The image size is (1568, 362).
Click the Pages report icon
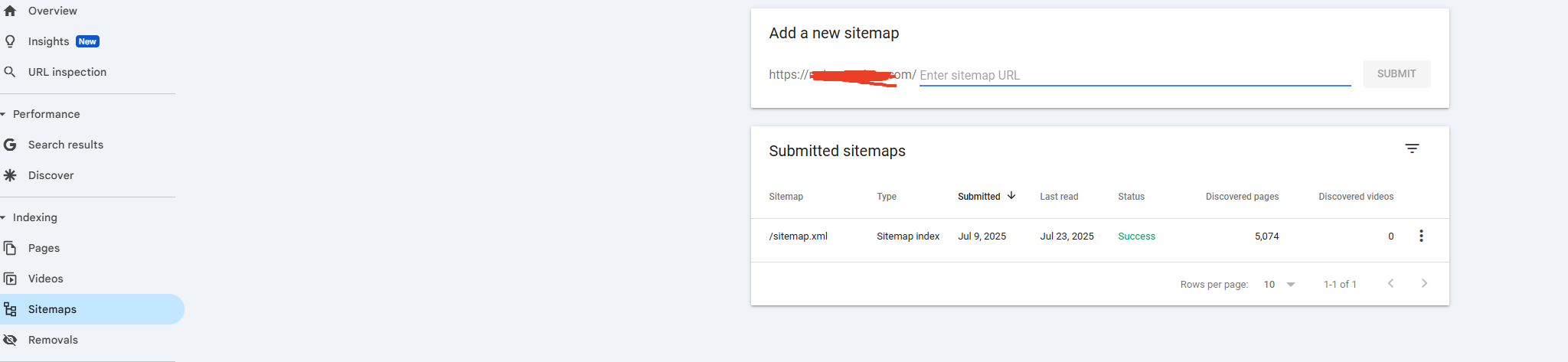(x=10, y=248)
